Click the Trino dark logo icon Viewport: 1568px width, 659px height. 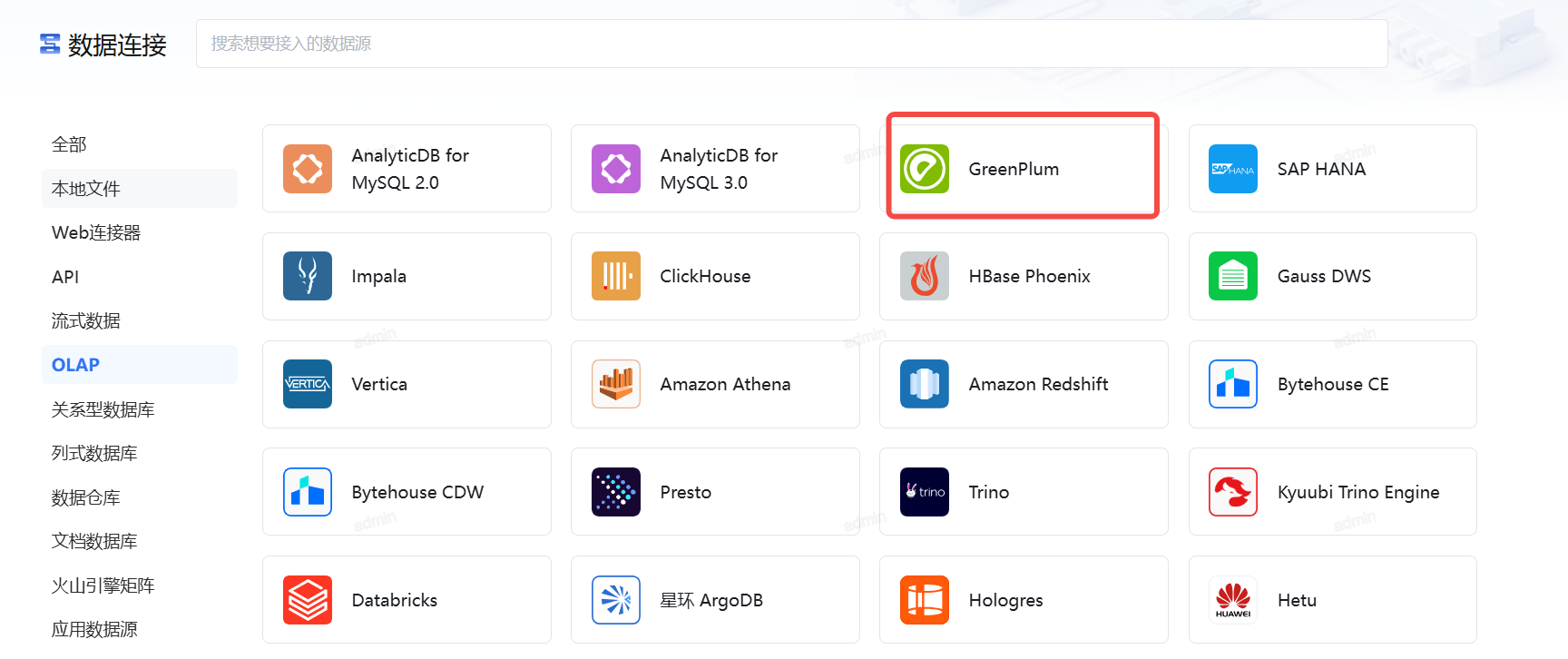924,492
